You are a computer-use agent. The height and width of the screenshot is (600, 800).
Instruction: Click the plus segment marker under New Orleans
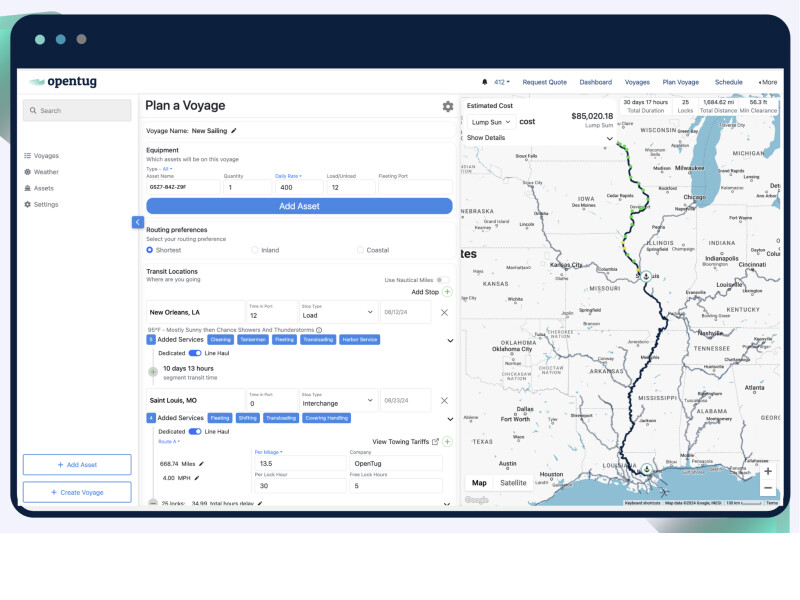click(153, 372)
